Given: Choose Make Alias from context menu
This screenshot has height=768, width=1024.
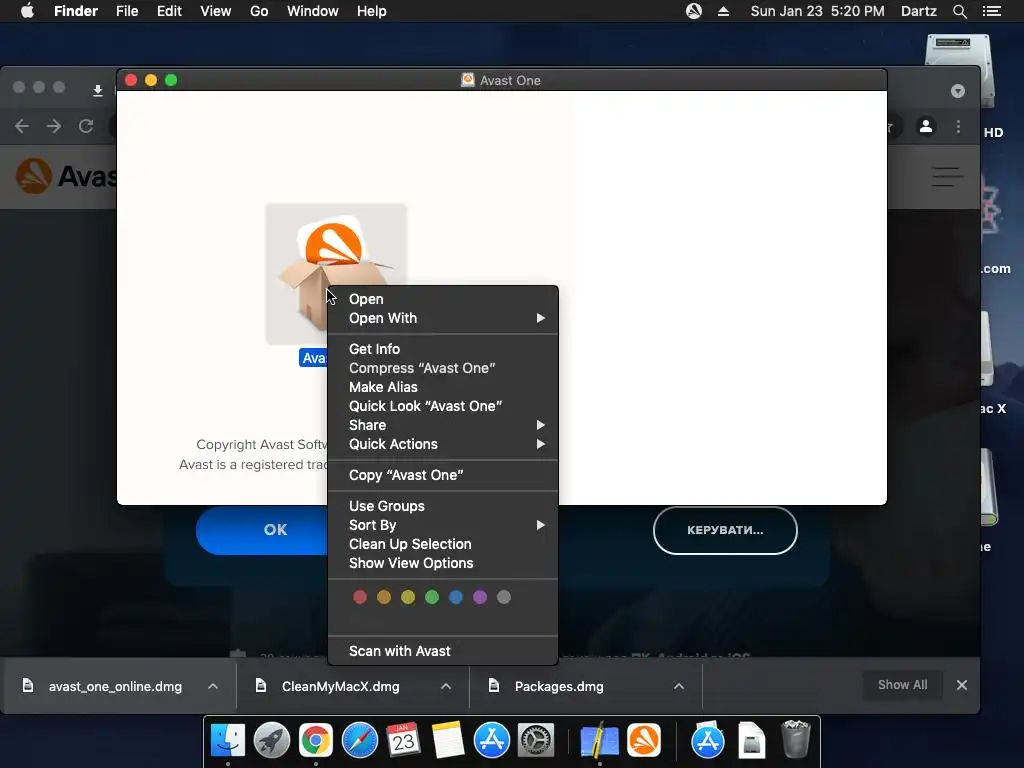Looking at the screenshot, I should (443, 387).
